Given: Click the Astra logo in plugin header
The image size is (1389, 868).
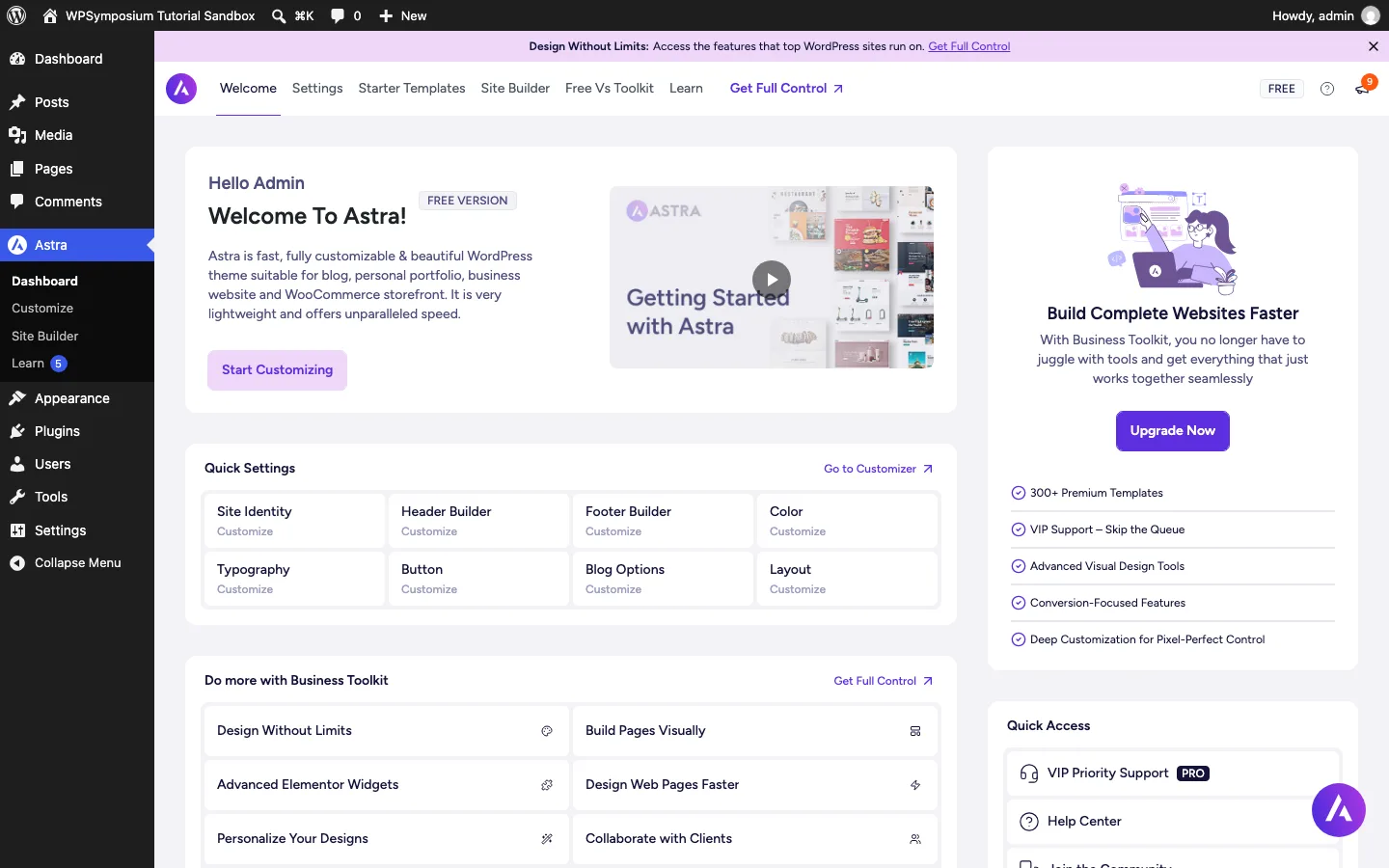Looking at the screenshot, I should [x=181, y=89].
